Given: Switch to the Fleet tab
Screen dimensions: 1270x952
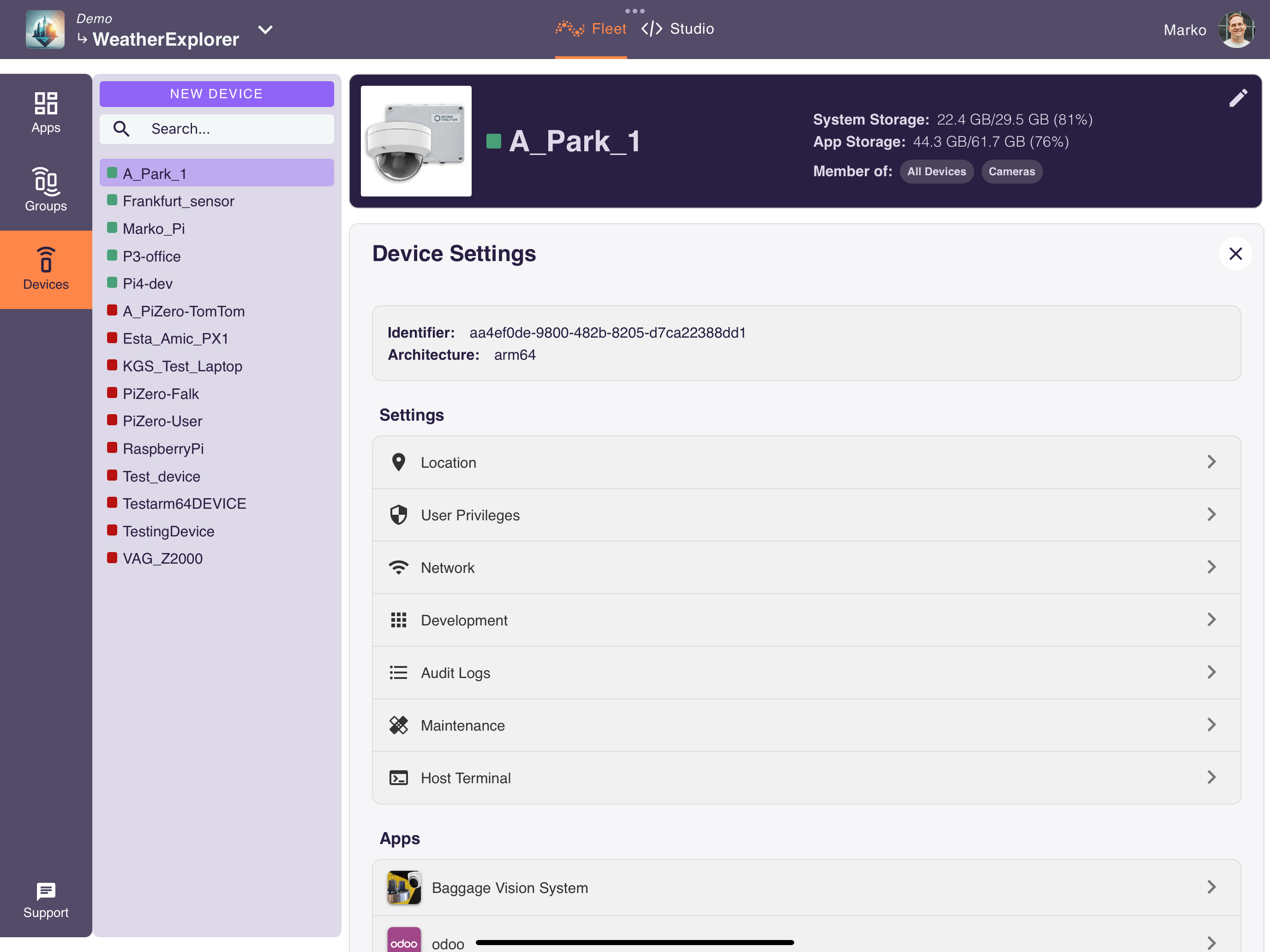Looking at the screenshot, I should [591, 29].
